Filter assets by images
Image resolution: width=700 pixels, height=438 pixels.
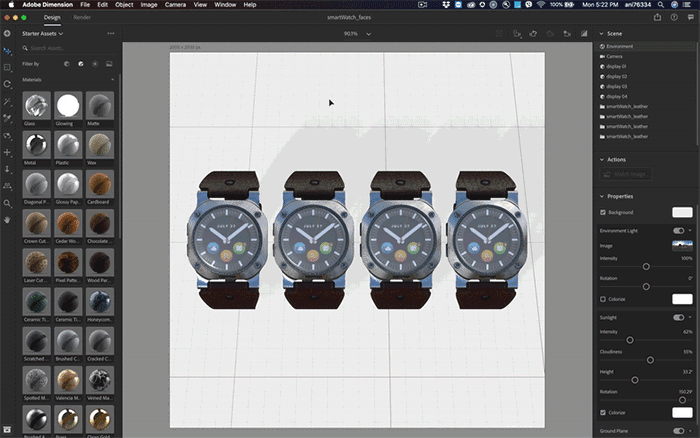109,64
